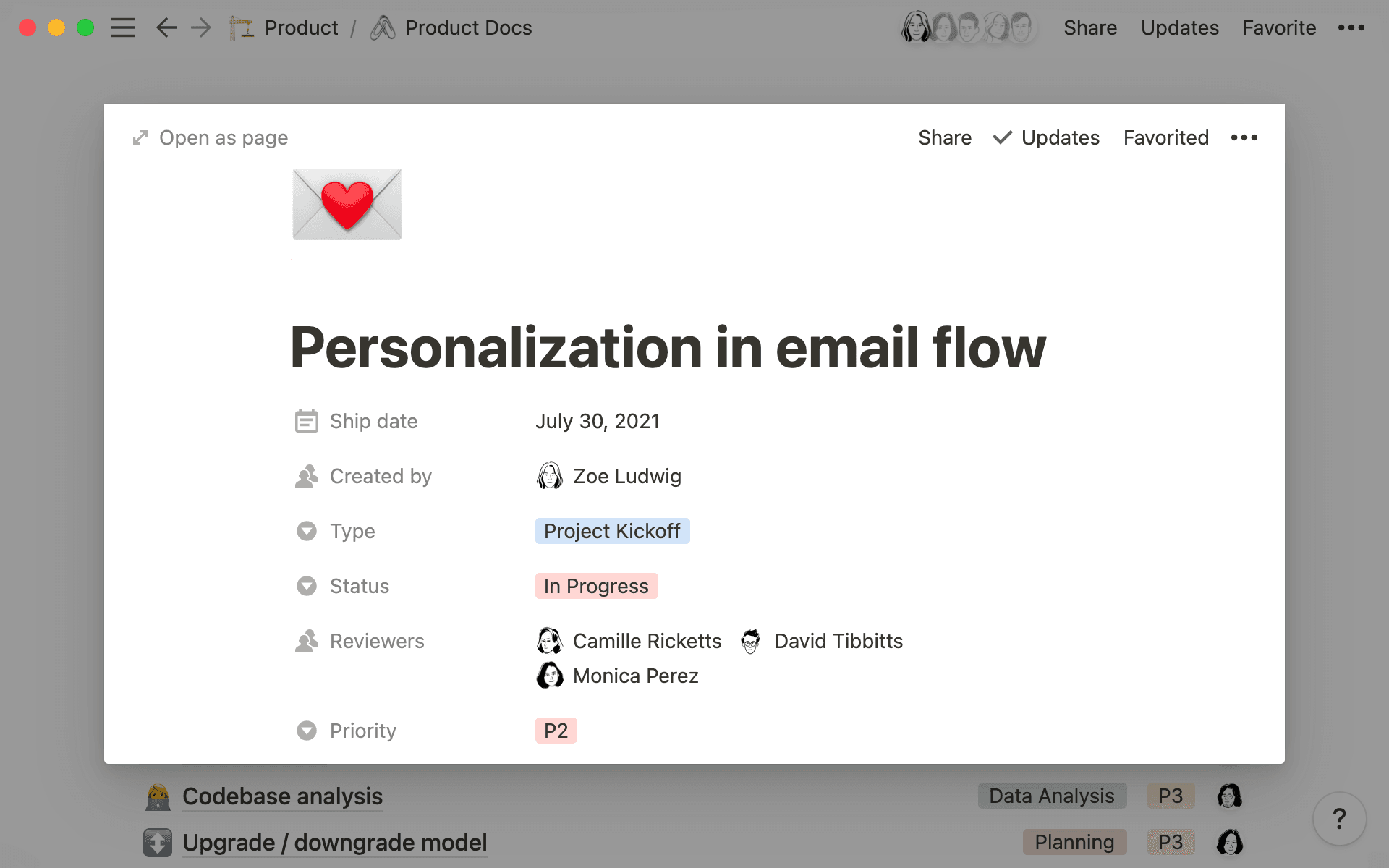1389x868 pixels.
Task: Click the July 30, 2021 ship date value
Action: pos(598,420)
